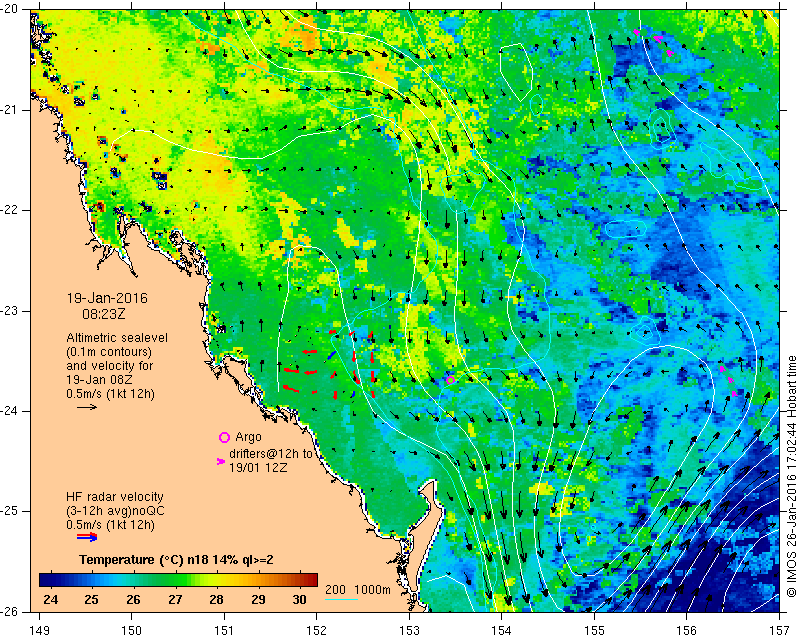The width and height of the screenshot is (800, 640).
Task: Click the '19-Jan-2016' date label
Action: [x=107, y=298]
